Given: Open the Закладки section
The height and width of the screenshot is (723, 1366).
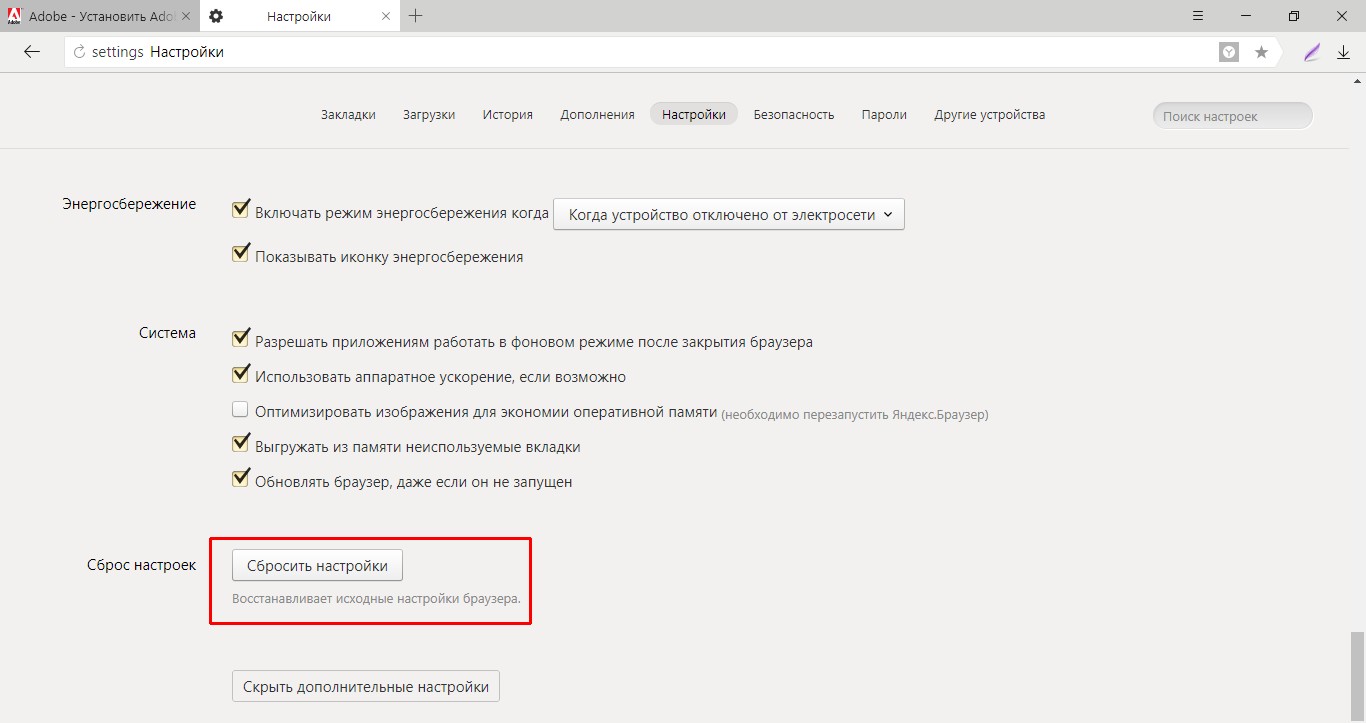Looking at the screenshot, I should coord(348,115).
